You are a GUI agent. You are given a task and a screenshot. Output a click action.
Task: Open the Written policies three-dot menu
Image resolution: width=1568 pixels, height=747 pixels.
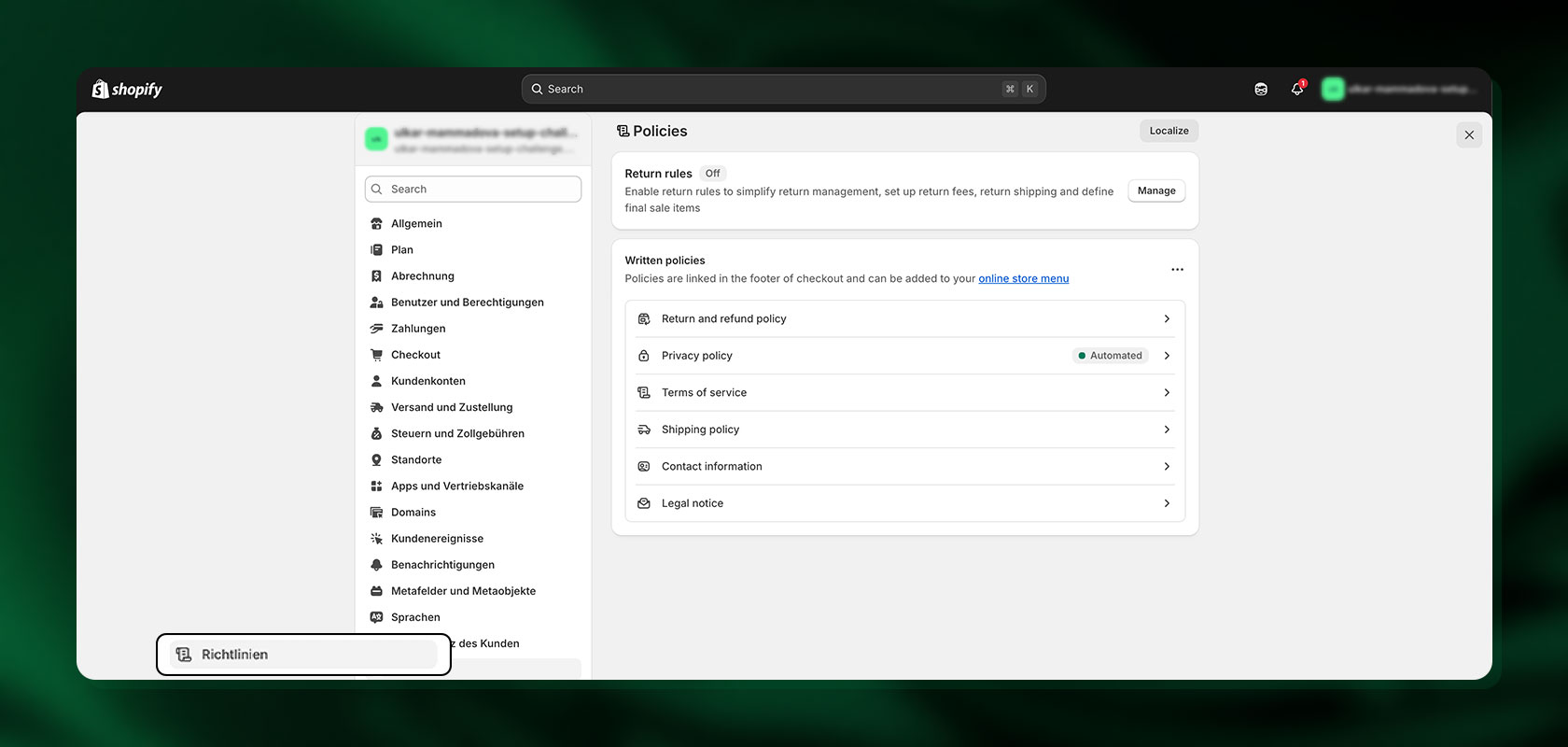(1177, 269)
